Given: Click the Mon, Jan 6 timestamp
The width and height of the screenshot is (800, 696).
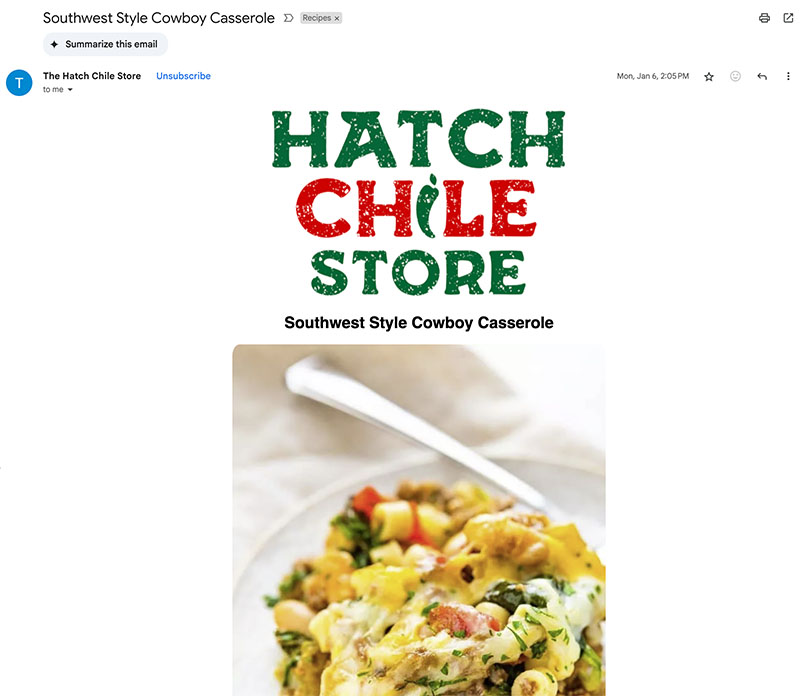Looking at the screenshot, I should click(x=653, y=76).
